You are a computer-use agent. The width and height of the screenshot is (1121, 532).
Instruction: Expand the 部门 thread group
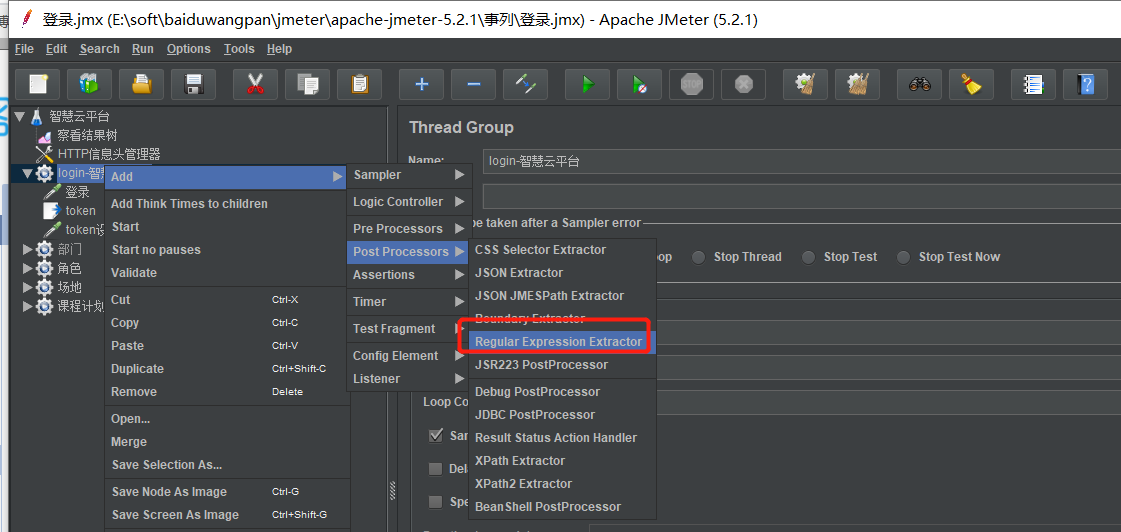pos(28,249)
